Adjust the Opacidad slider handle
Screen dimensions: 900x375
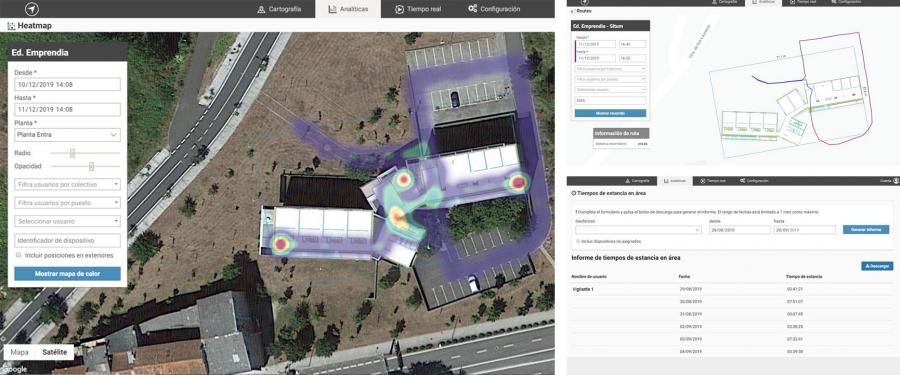91,166
